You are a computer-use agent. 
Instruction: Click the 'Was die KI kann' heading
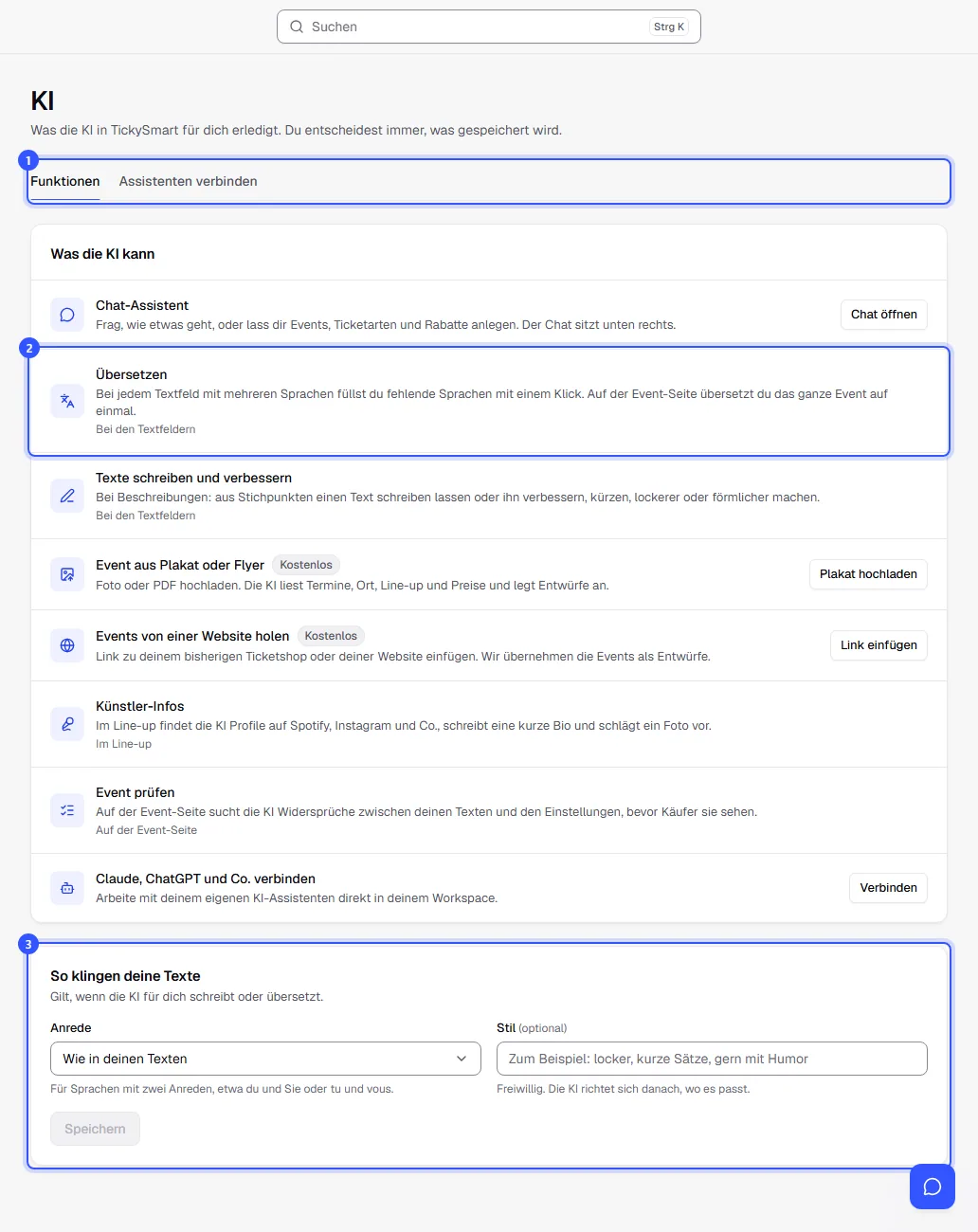pyautogui.click(x=102, y=254)
